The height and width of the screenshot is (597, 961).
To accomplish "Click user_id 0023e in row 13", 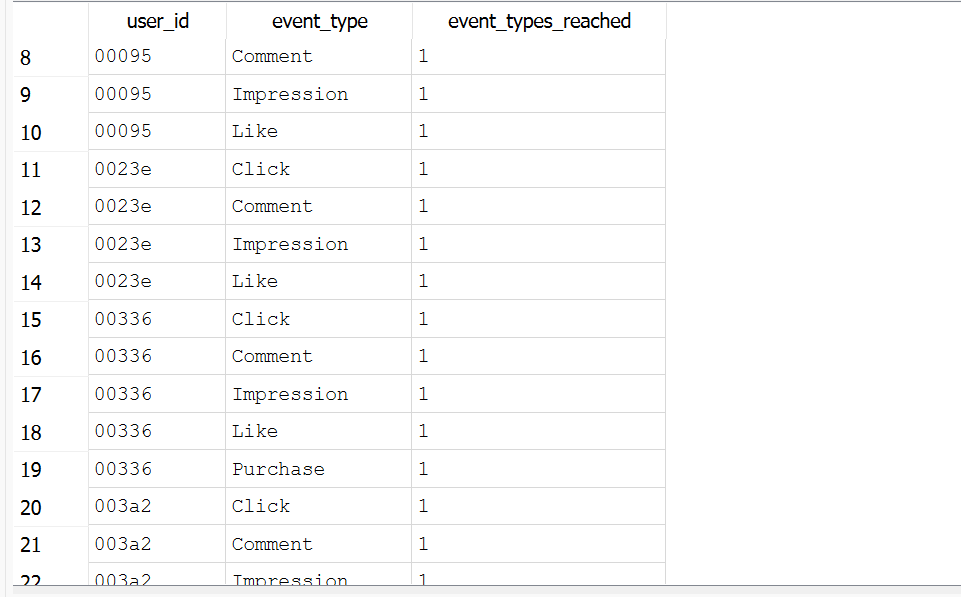I will [123, 244].
